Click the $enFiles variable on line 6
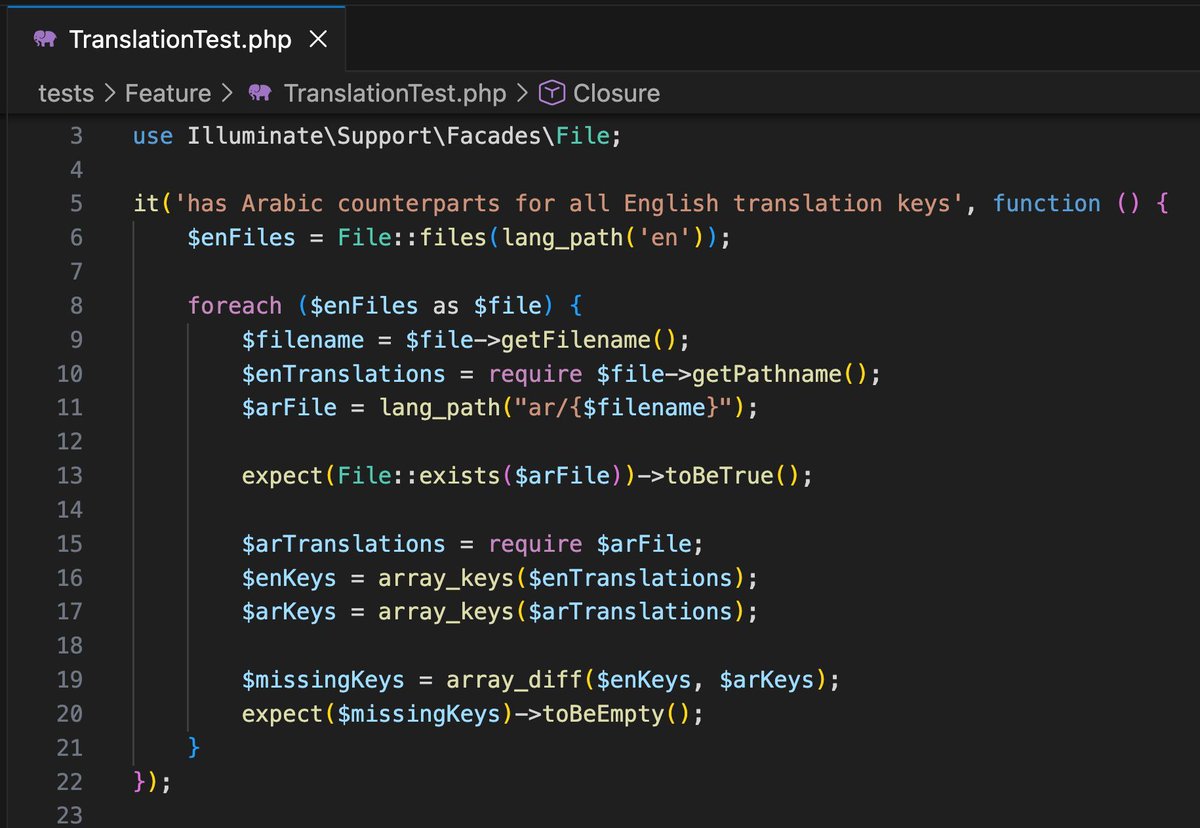Screen dimensions: 1200x828 click(x=241, y=238)
